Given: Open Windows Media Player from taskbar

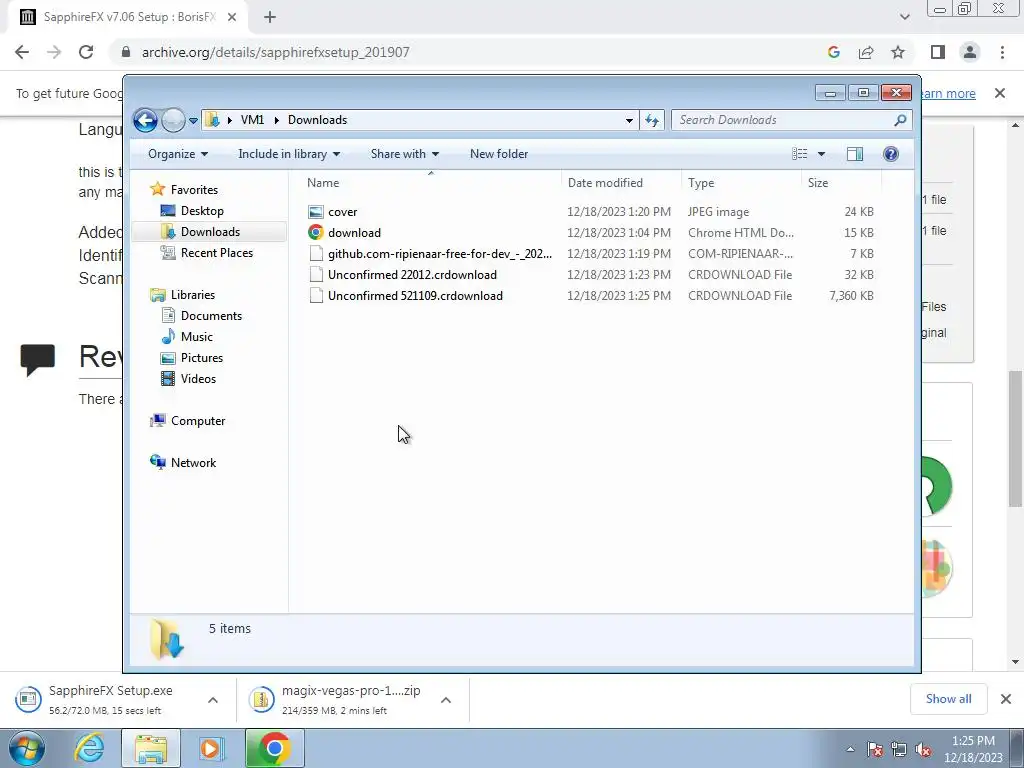Looking at the screenshot, I should [212, 748].
